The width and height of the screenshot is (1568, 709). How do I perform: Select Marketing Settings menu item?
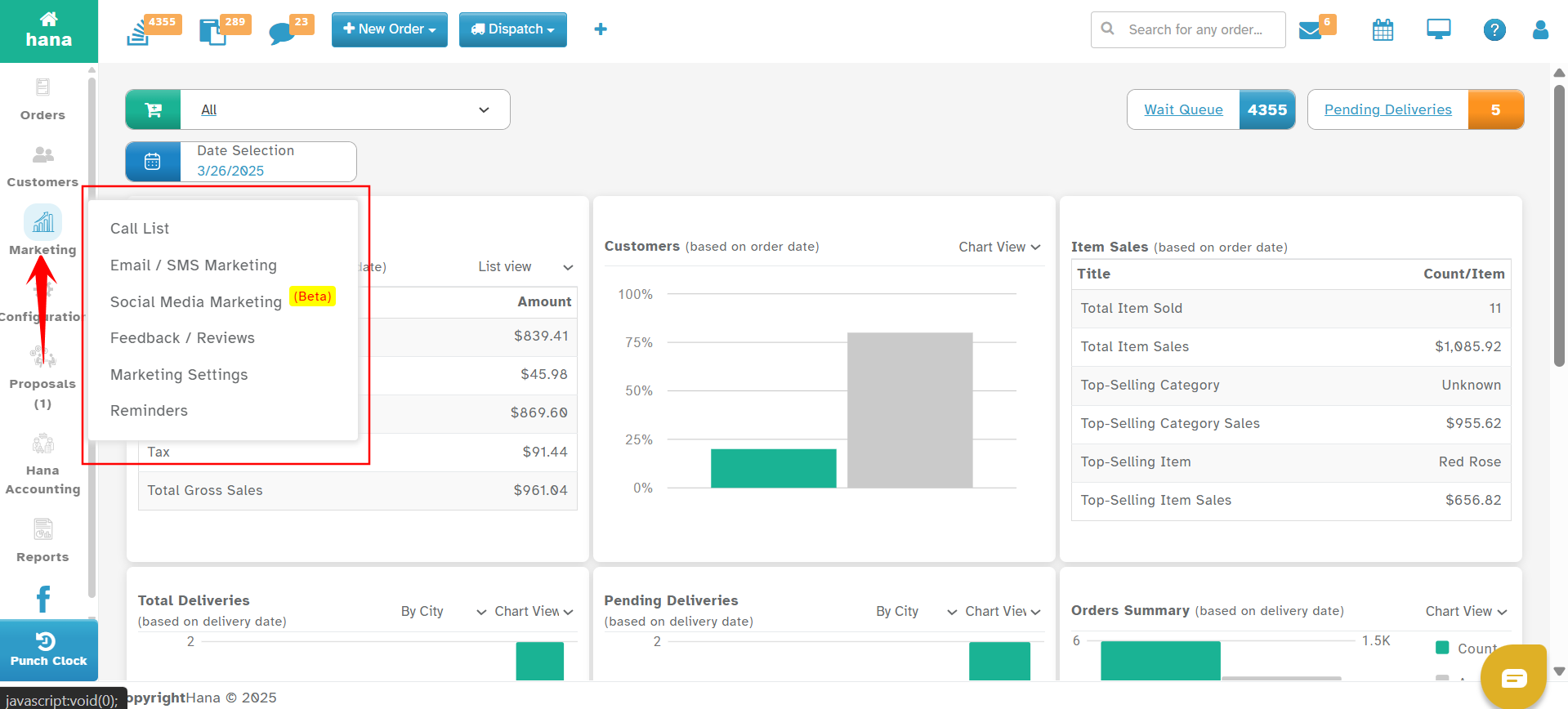point(179,375)
